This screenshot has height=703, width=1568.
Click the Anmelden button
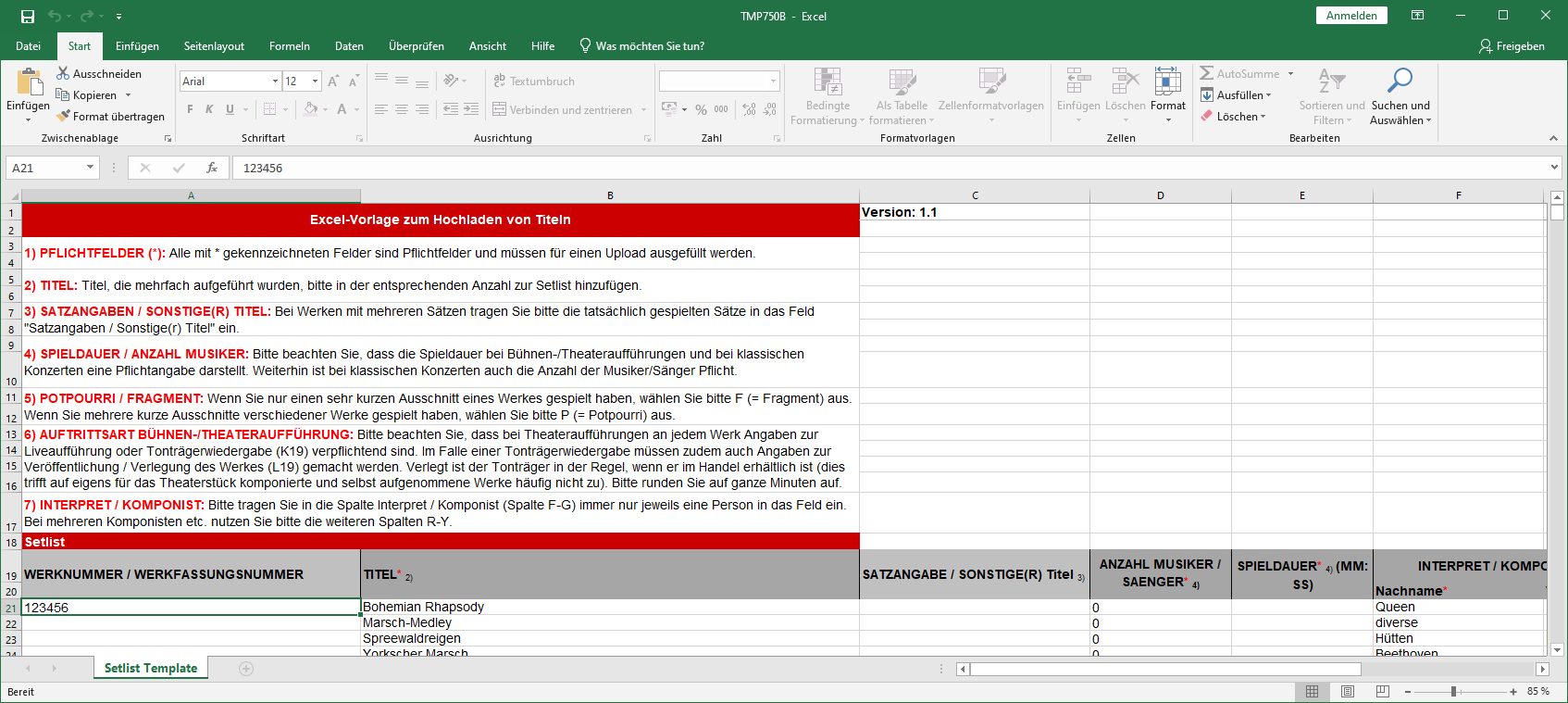point(1351,16)
